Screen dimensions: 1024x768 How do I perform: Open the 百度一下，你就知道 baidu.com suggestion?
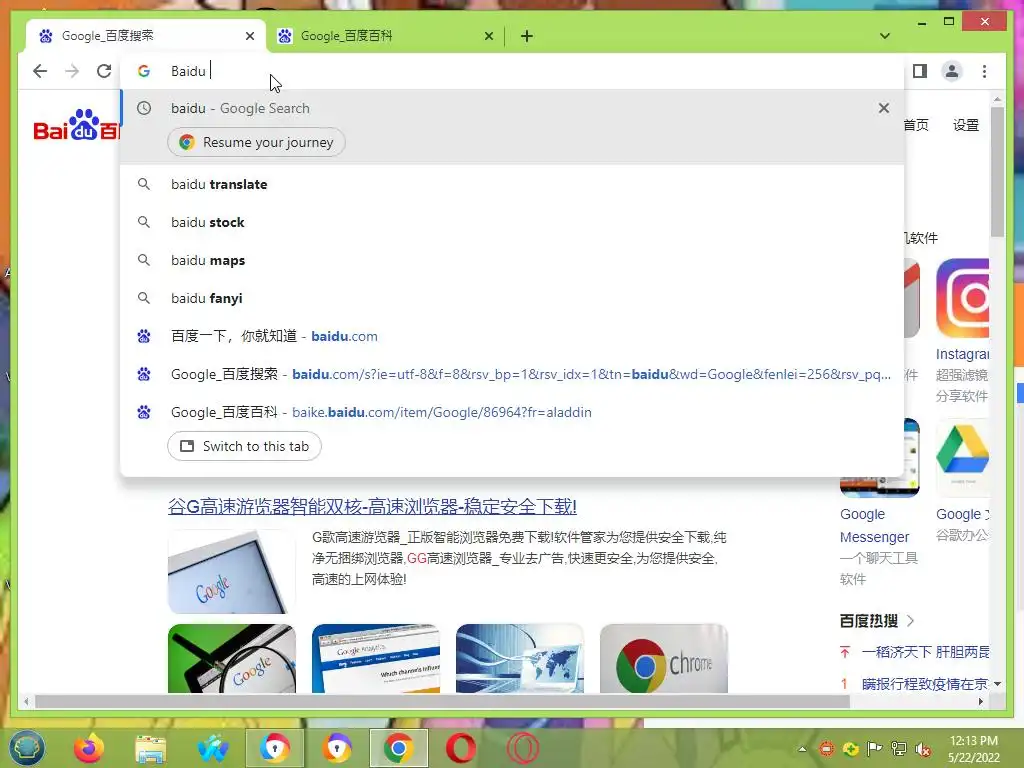tap(513, 336)
